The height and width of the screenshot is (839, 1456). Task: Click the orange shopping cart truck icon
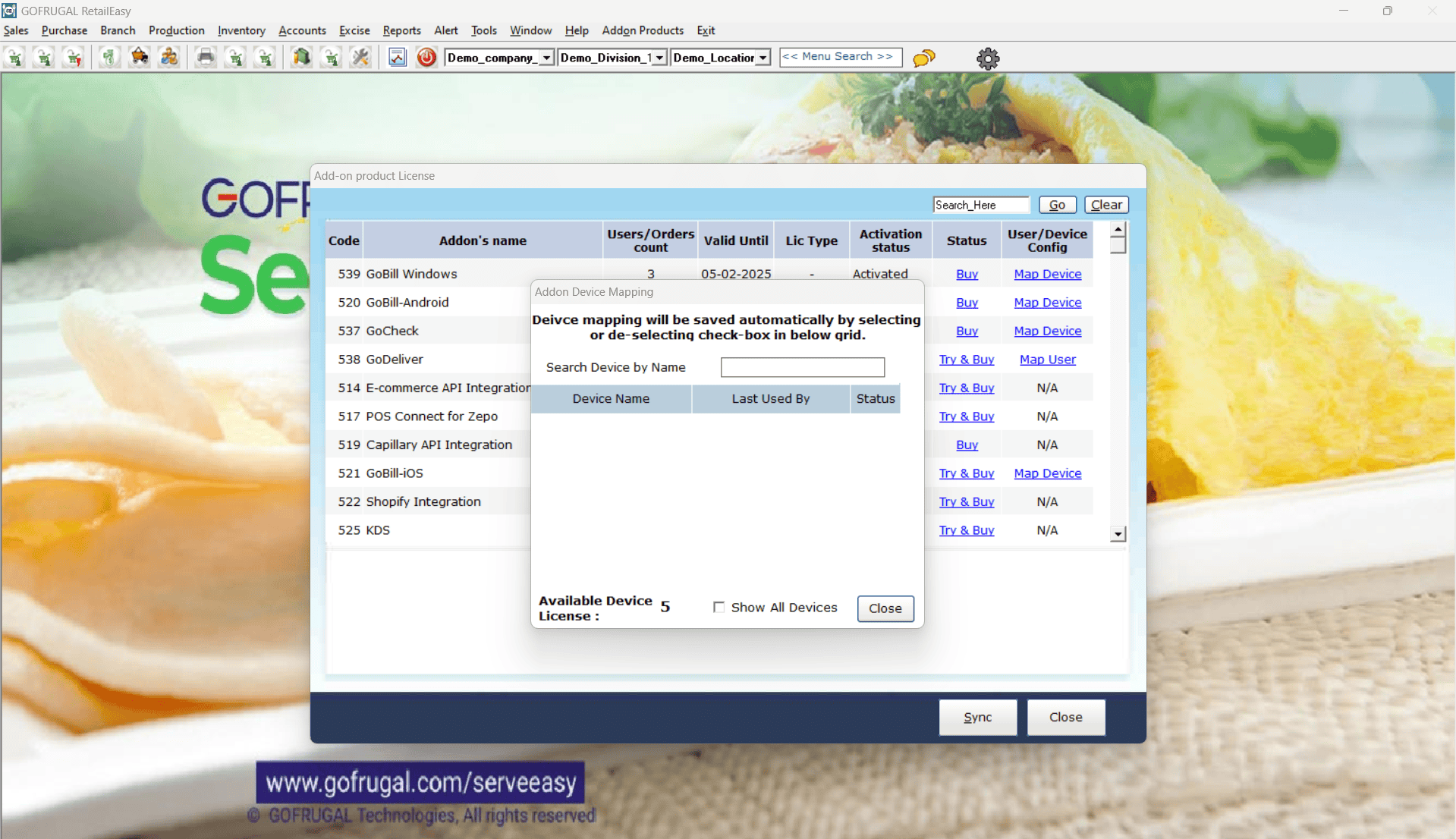click(139, 58)
